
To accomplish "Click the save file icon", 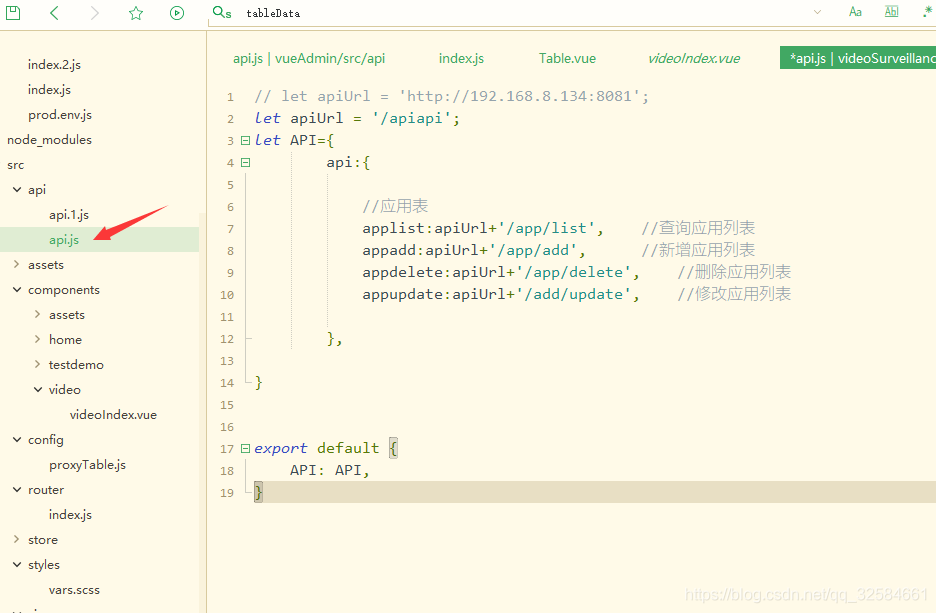I will point(13,13).
